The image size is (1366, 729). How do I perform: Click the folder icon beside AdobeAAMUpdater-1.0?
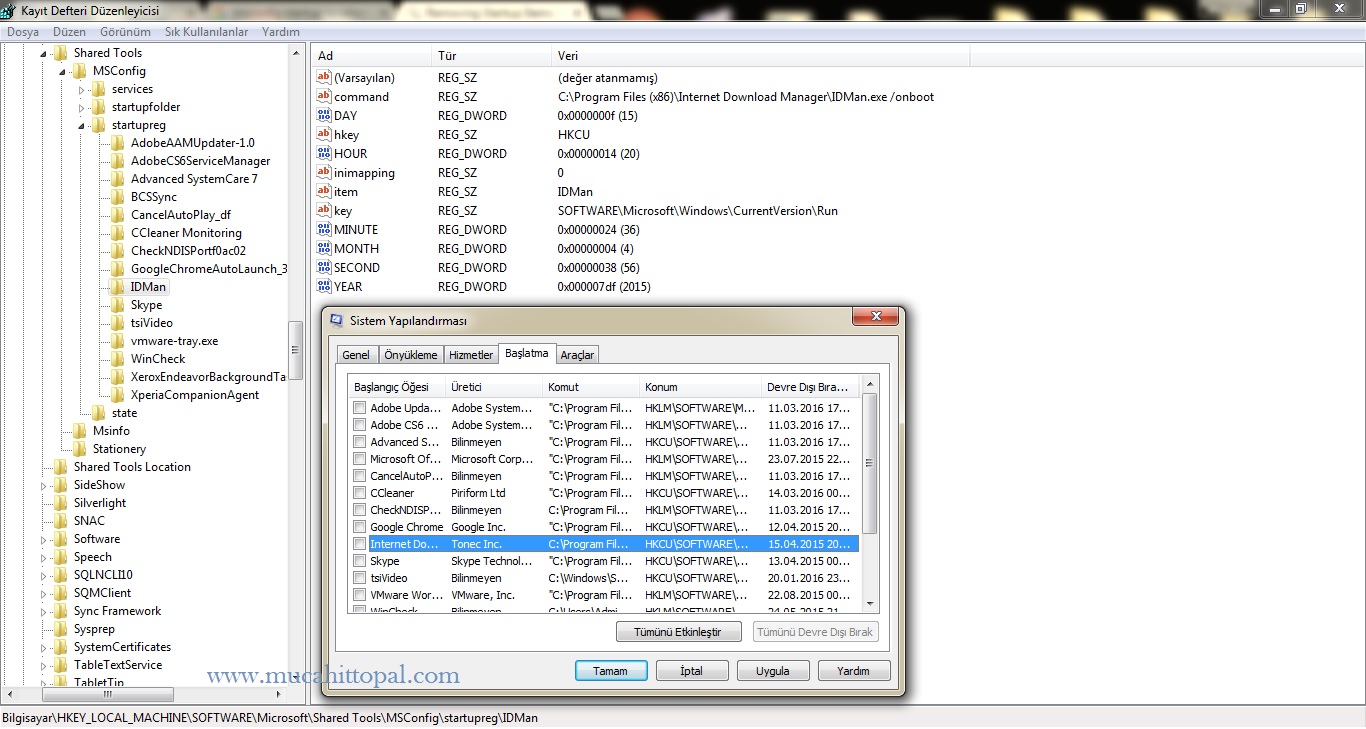118,143
